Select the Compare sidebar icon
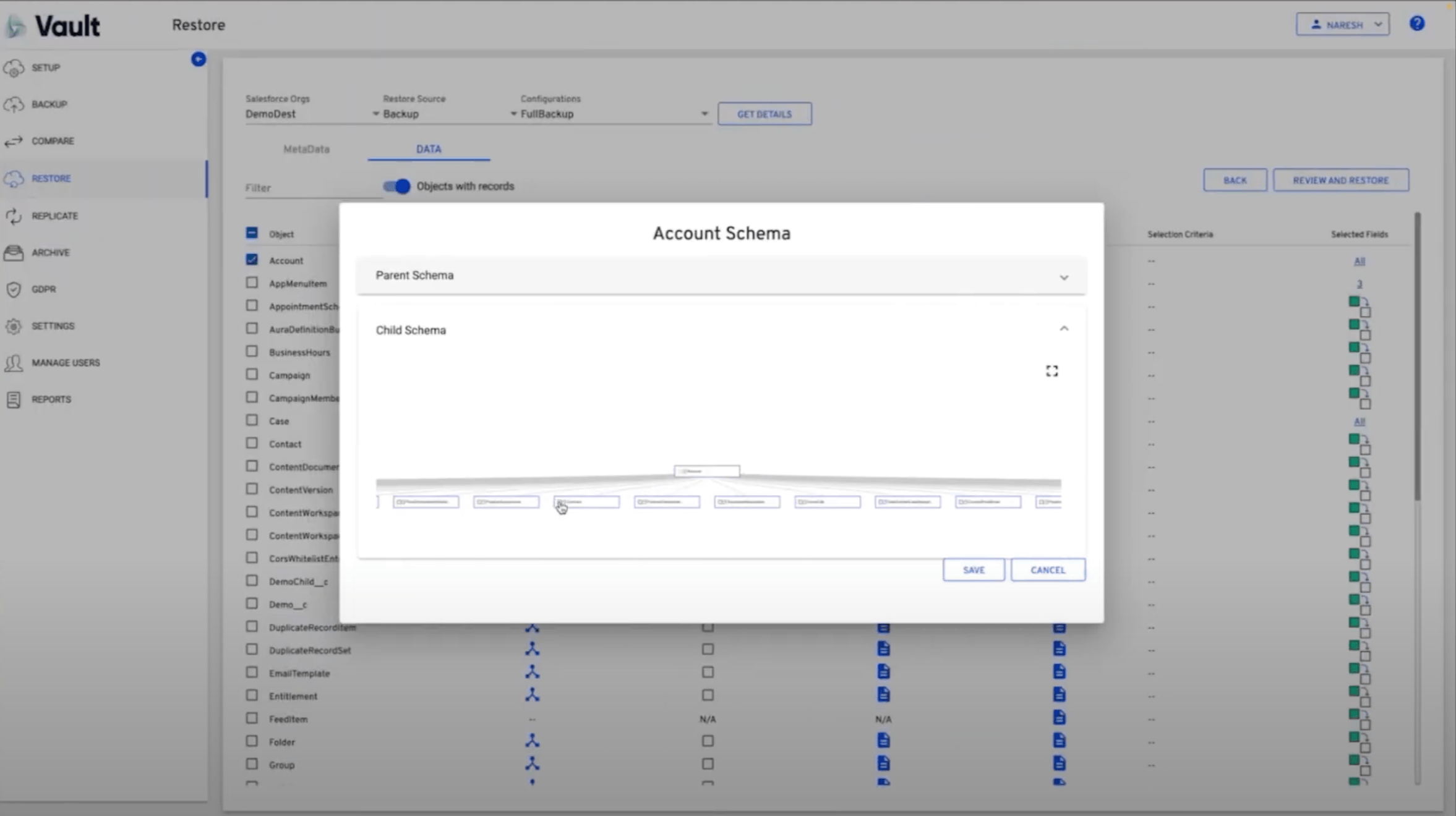1456x816 pixels. (14, 141)
